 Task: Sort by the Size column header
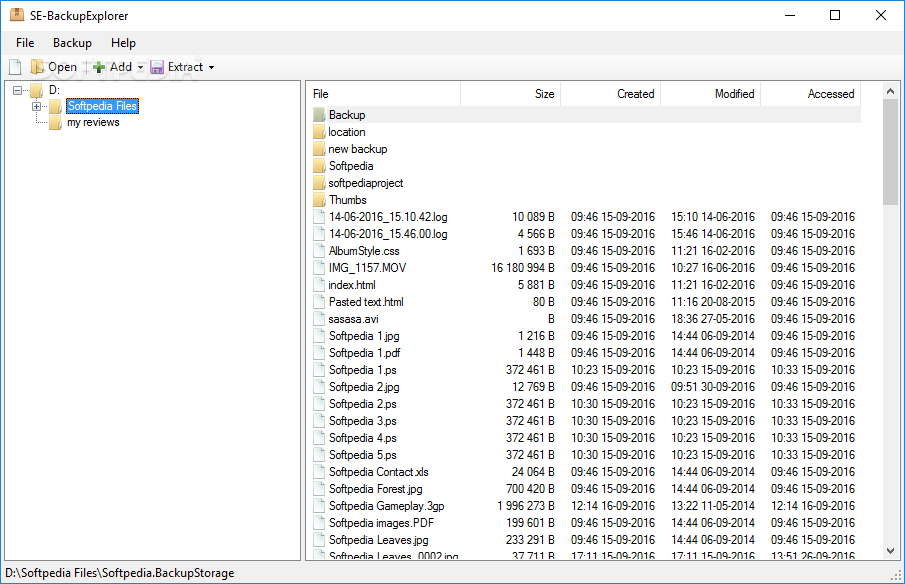point(510,94)
